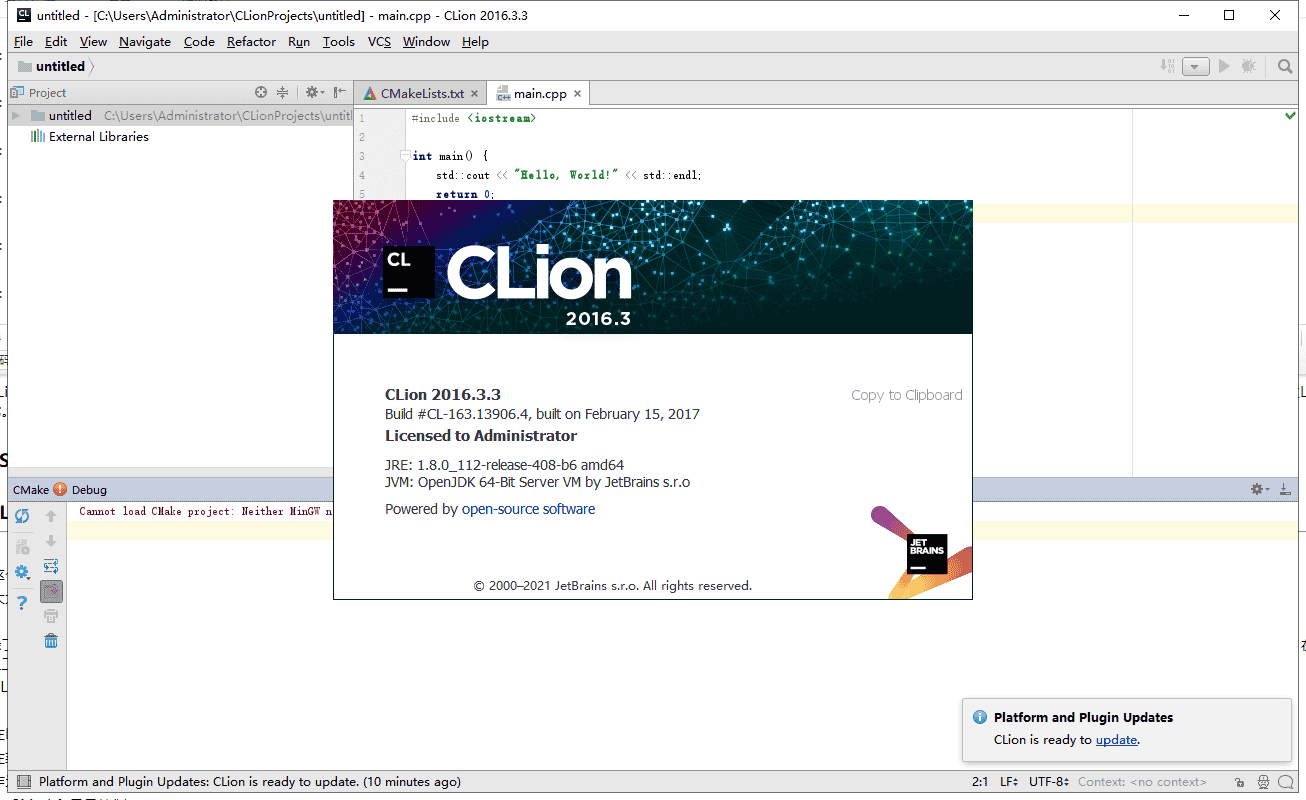This screenshot has width=1306, height=800.
Task: Start debugging with the Debug icon
Action: (1248, 65)
